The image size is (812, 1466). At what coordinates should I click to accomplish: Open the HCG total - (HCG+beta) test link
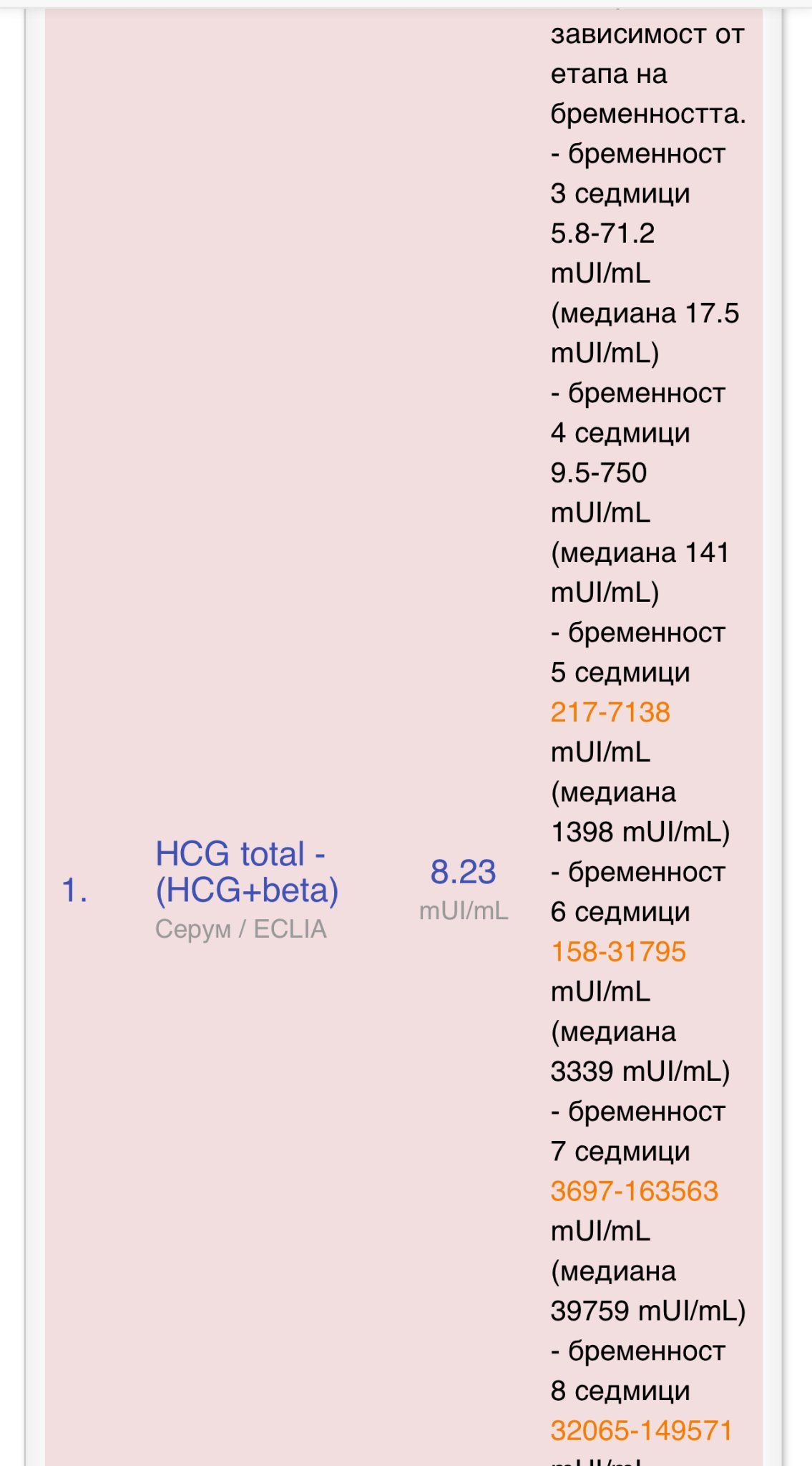[x=246, y=872]
